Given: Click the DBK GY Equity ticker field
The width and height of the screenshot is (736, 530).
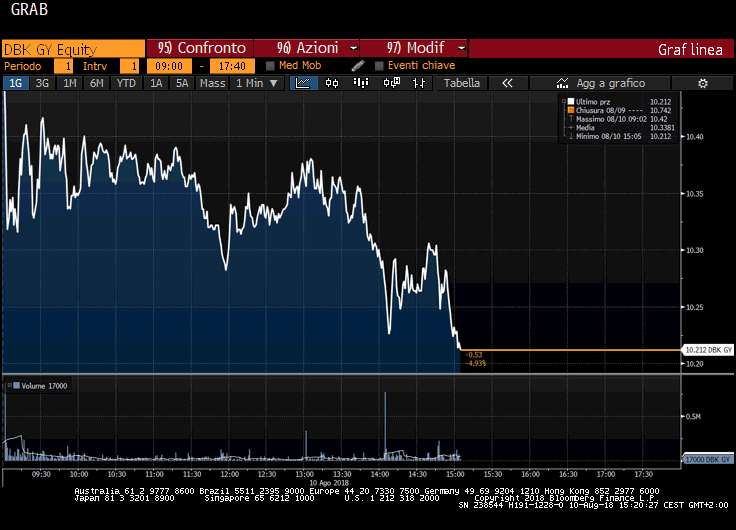Looking at the screenshot, I should tap(73, 49).
